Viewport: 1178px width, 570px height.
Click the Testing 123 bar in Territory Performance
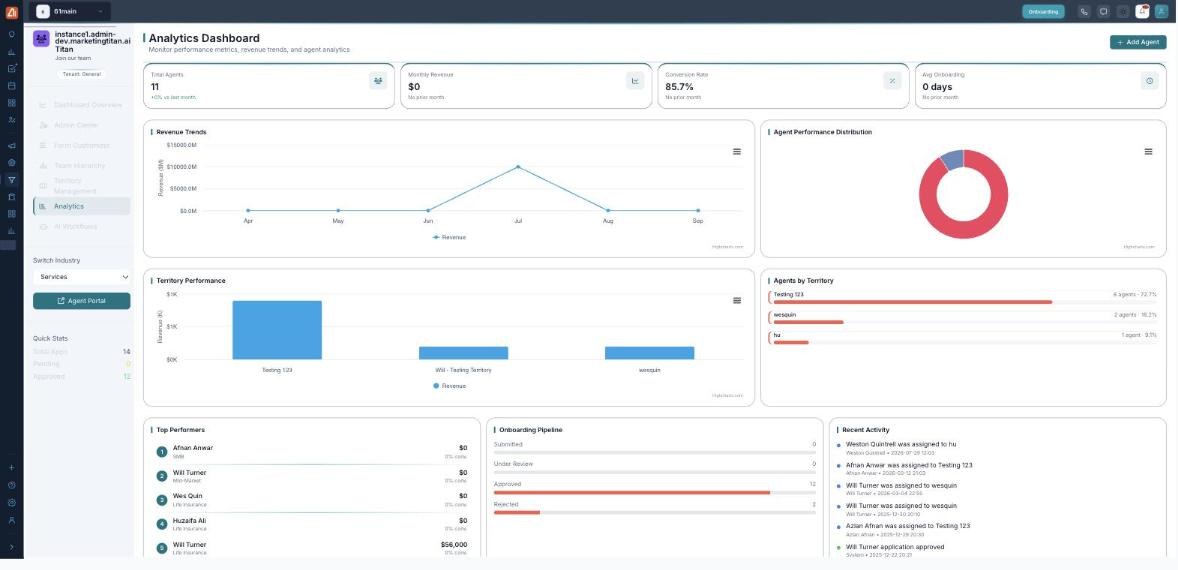pyautogui.click(x=277, y=330)
